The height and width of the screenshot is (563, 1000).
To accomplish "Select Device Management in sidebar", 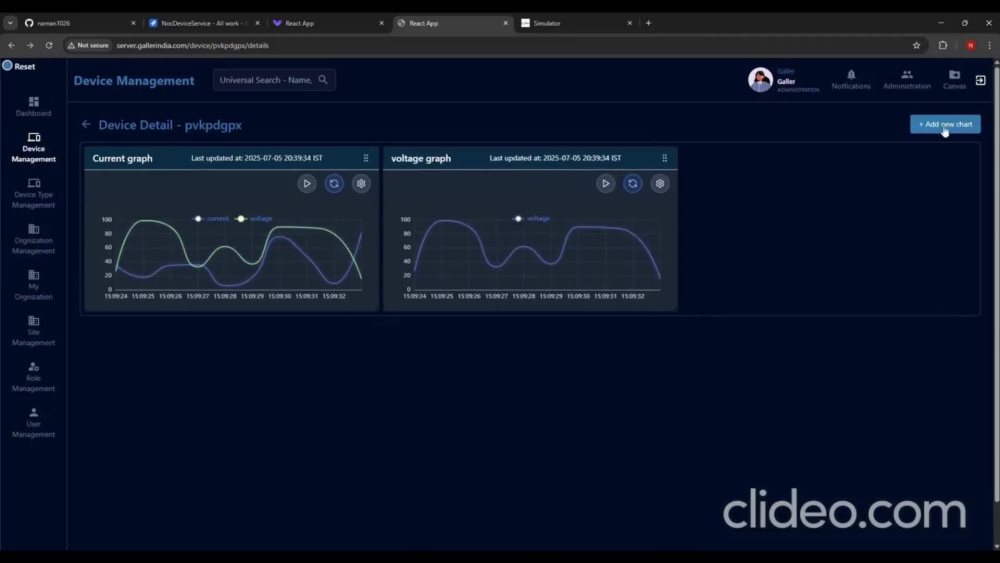I will [x=33, y=147].
